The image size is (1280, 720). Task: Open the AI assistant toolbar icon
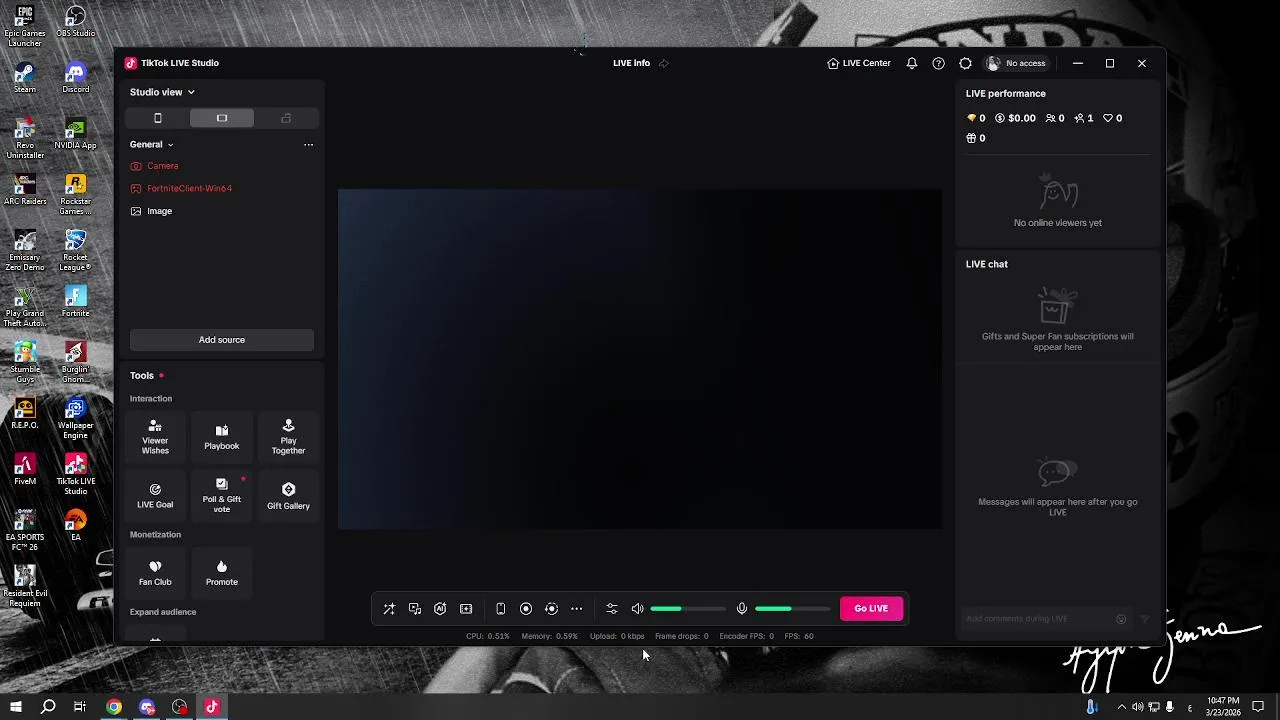[x=440, y=609]
